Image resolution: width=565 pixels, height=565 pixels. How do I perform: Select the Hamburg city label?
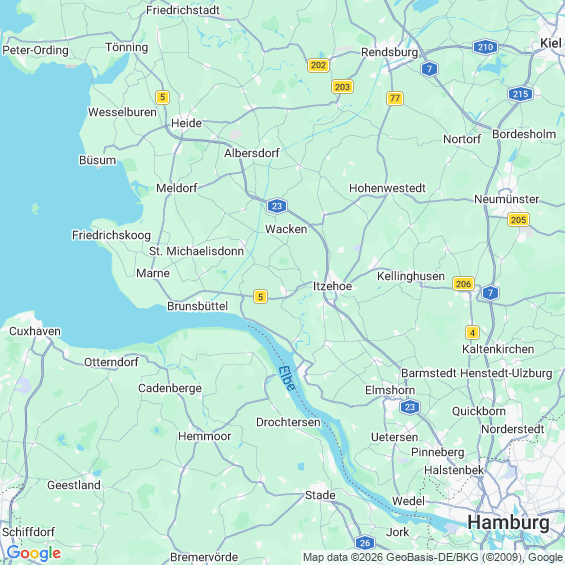pyautogui.click(x=508, y=522)
